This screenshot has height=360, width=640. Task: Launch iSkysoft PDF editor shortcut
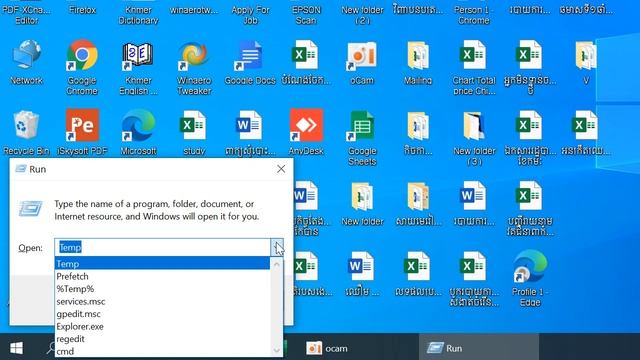(x=82, y=133)
